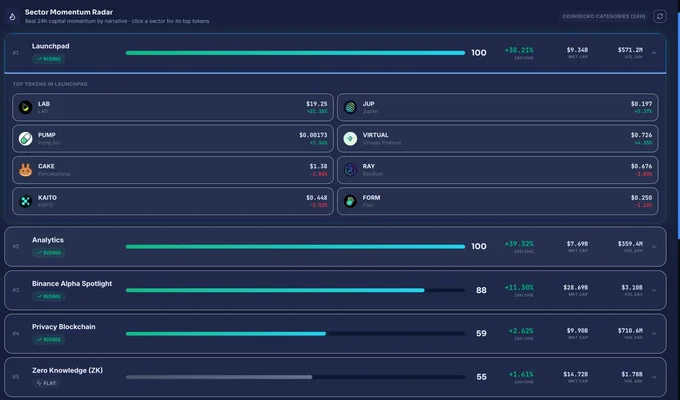The height and width of the screenshot is (400, 680).
Task: Click the $28.69B market cap value
Action: point(576,287)
